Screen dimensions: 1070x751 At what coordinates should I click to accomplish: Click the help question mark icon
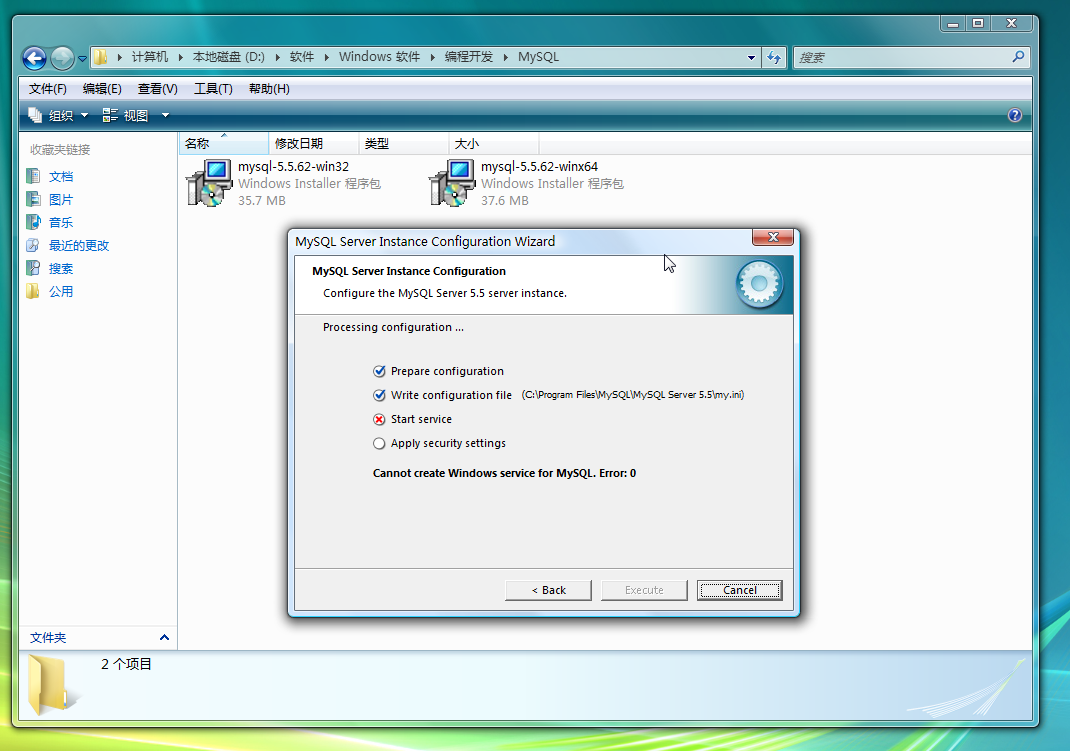(x=1015, y=116)
